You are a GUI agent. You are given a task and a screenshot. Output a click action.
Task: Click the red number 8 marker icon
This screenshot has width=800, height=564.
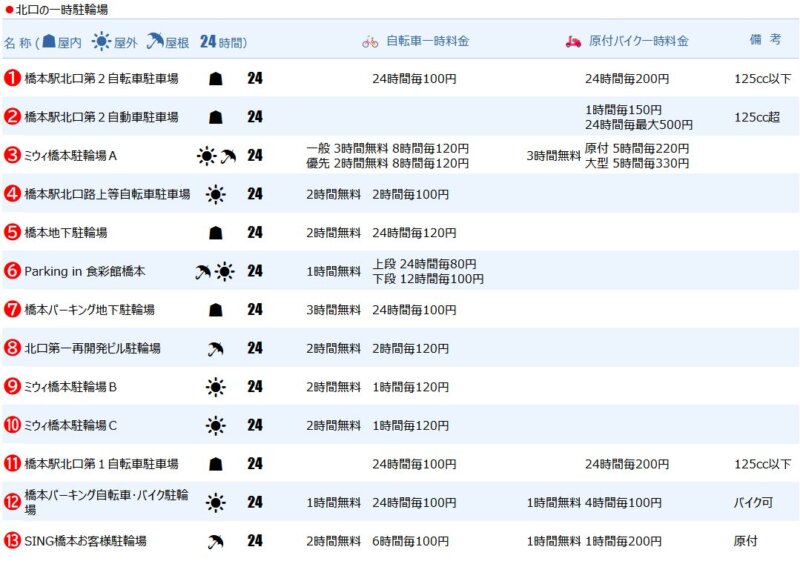tap(12, 348)
